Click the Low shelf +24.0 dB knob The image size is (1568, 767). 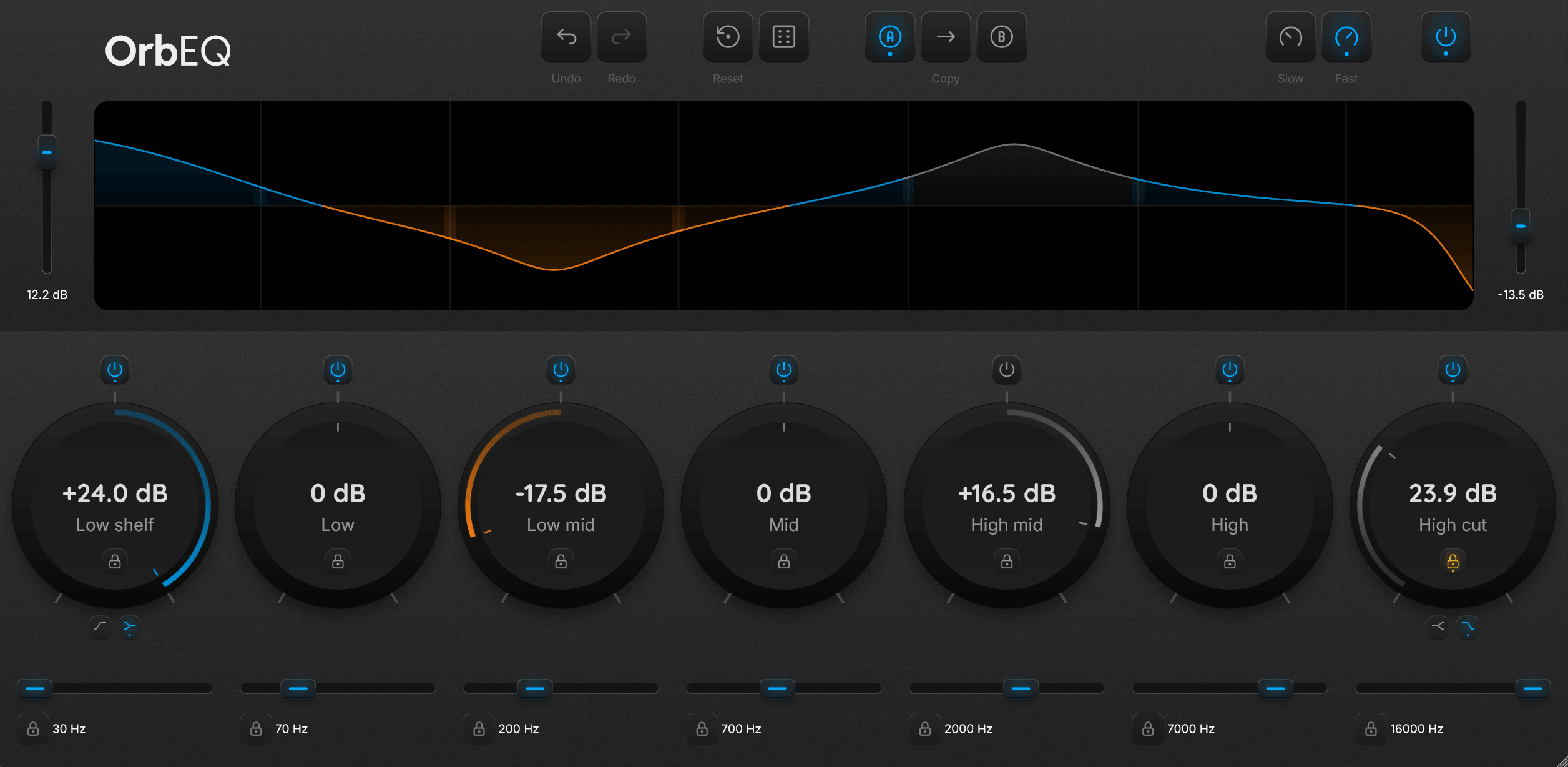(x=115, y=505)
